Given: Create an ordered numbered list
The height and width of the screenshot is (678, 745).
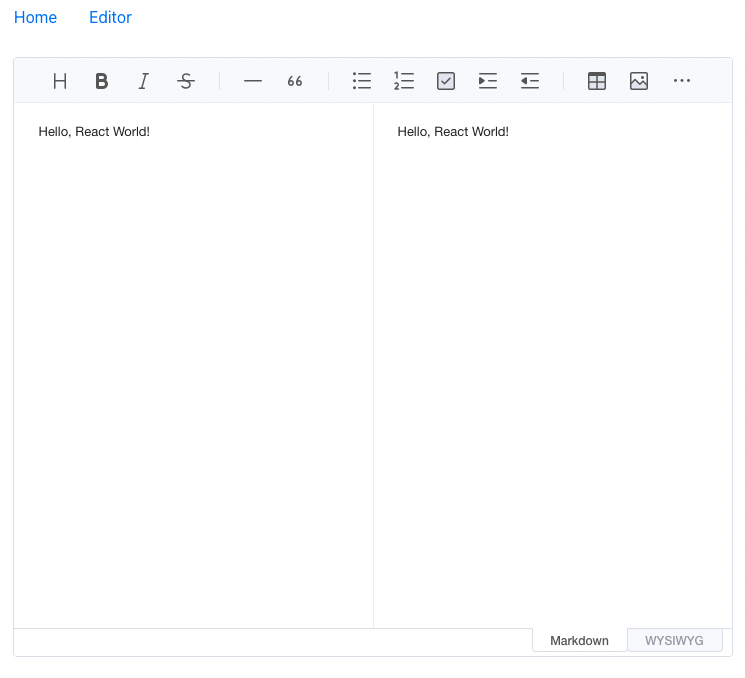Looking at the screenshot, I should [404, 81].
